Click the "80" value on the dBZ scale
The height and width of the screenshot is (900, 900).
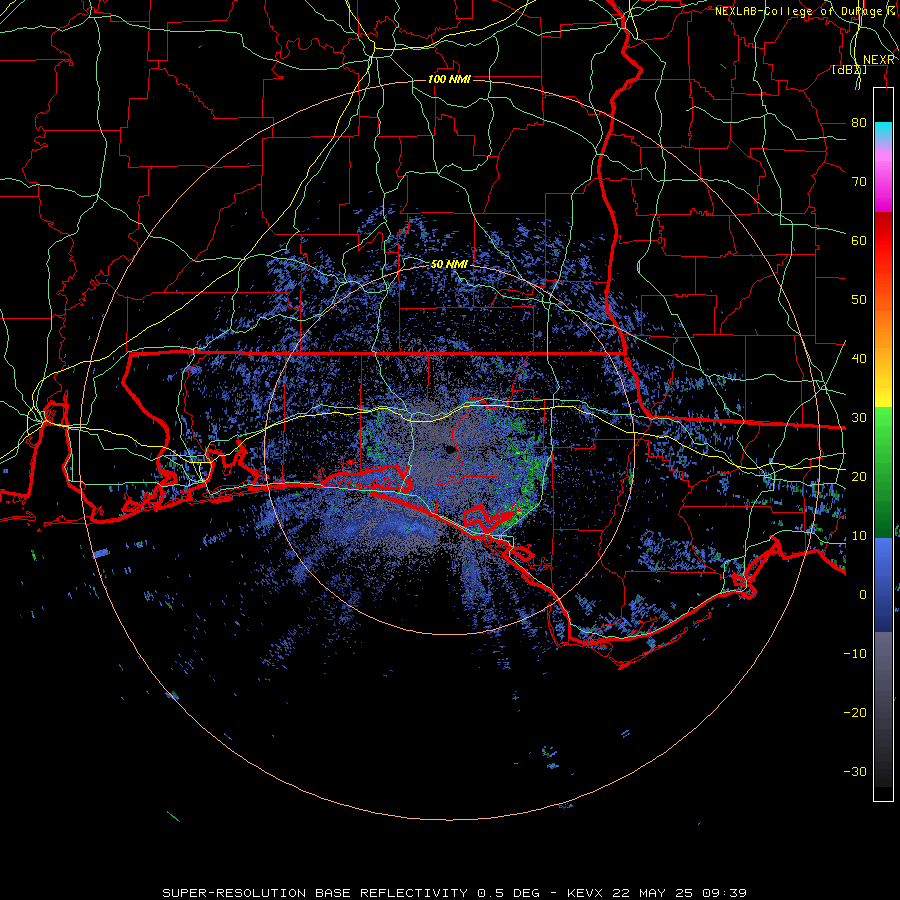click(859, 122)
